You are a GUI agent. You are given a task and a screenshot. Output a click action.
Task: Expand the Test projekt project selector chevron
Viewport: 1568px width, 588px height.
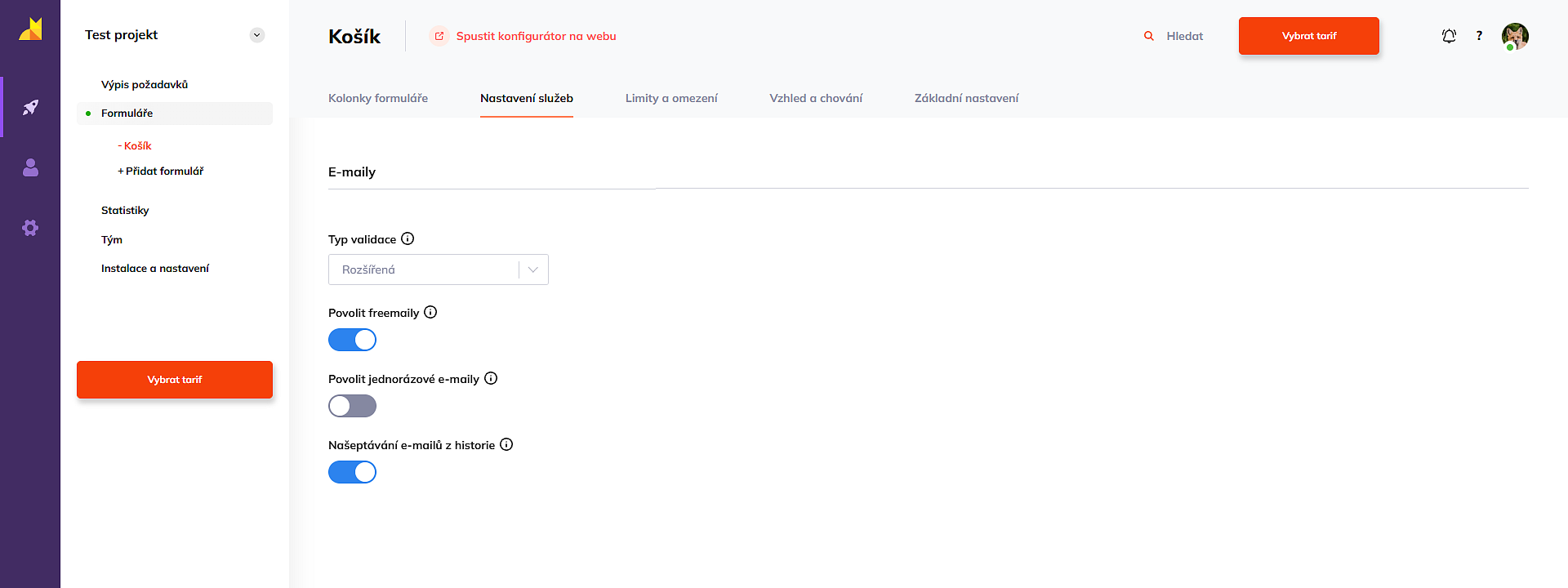pos(257,35)
